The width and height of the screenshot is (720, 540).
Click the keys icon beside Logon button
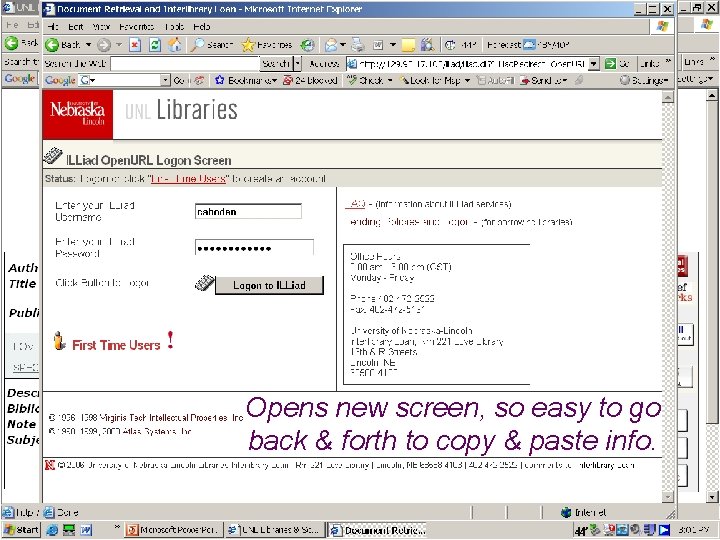(x=205, y=283)
